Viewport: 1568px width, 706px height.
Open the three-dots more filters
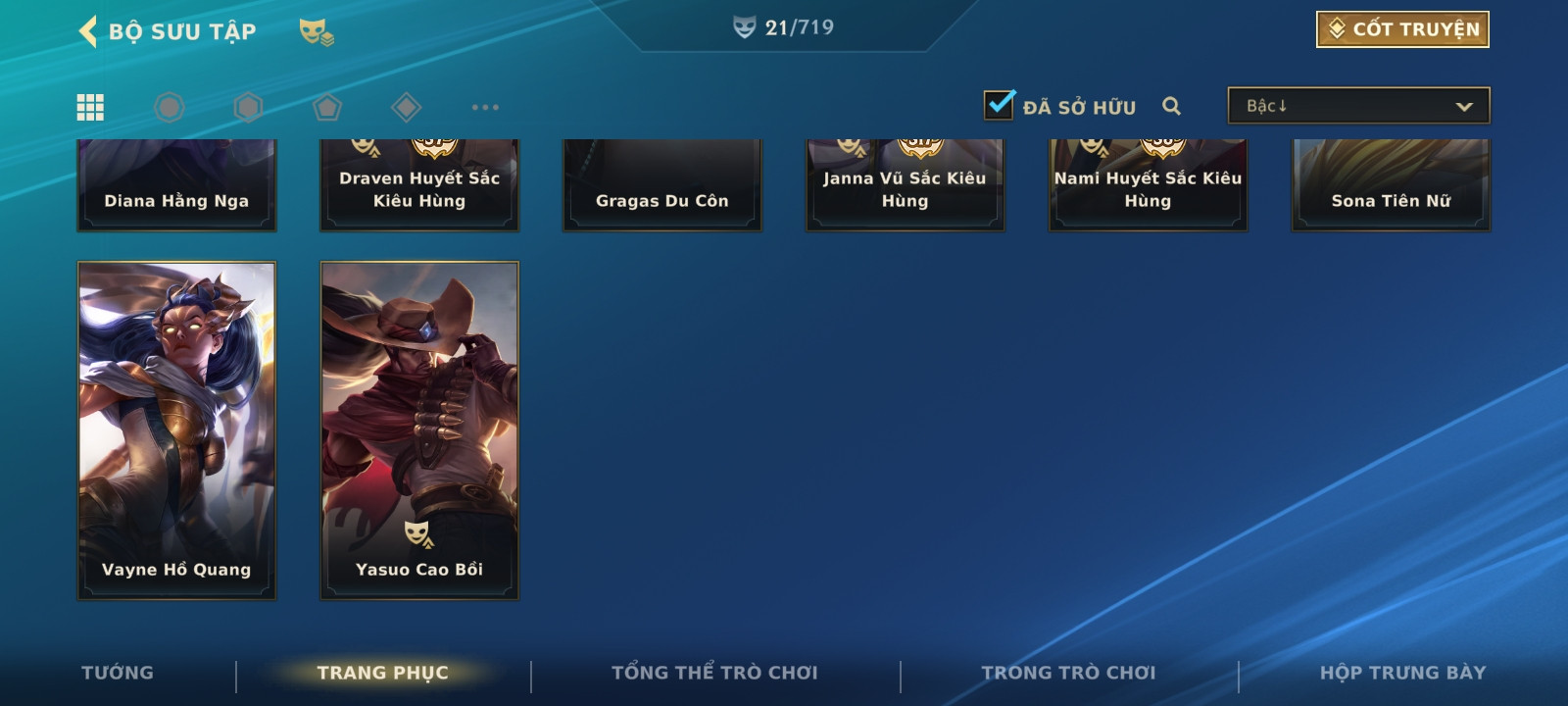485,107
